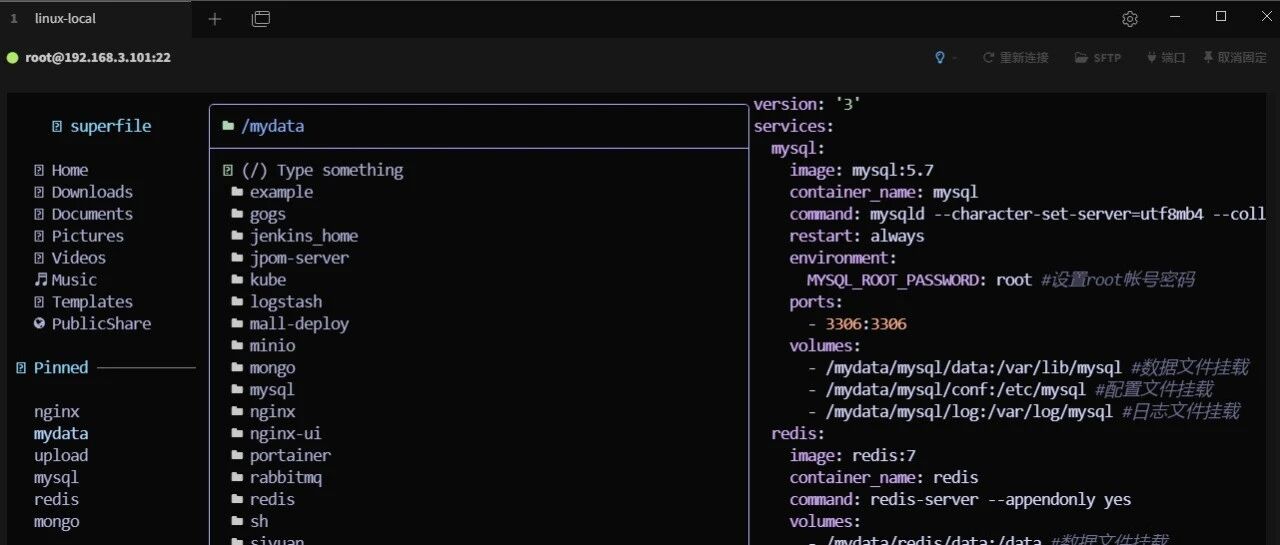This screenshot has width=1280, height=545.
Task: Open the SFTP file browser
Action: pos(1098,58)
